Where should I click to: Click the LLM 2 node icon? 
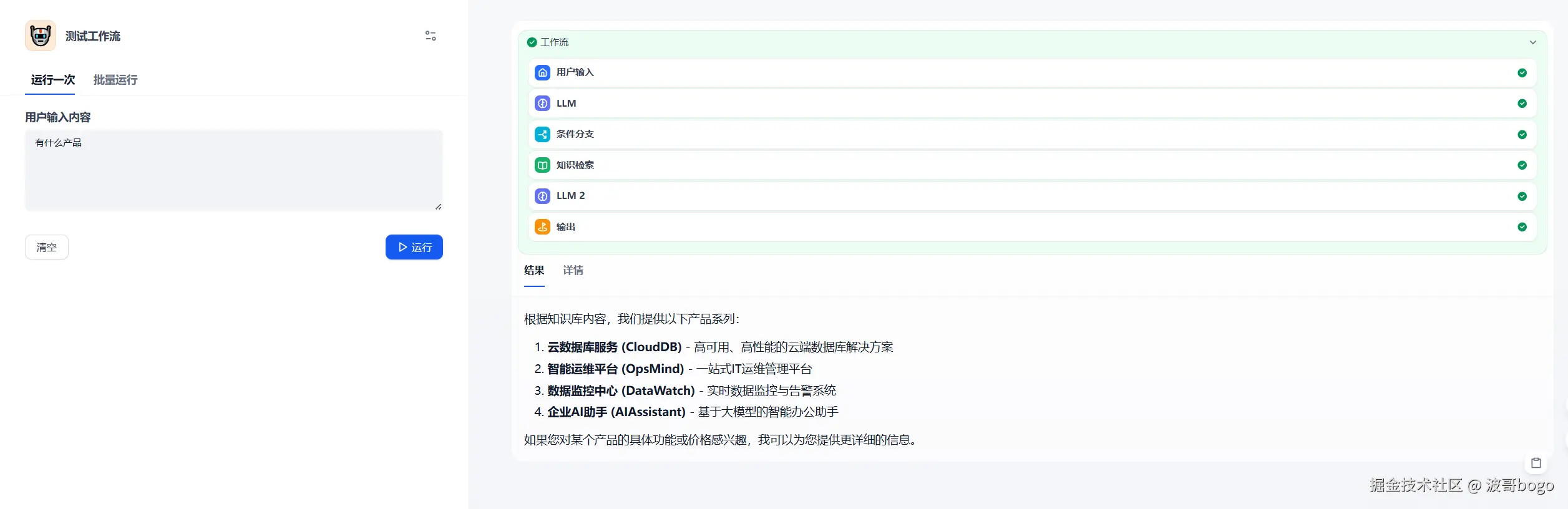click(x=543, y=196)
